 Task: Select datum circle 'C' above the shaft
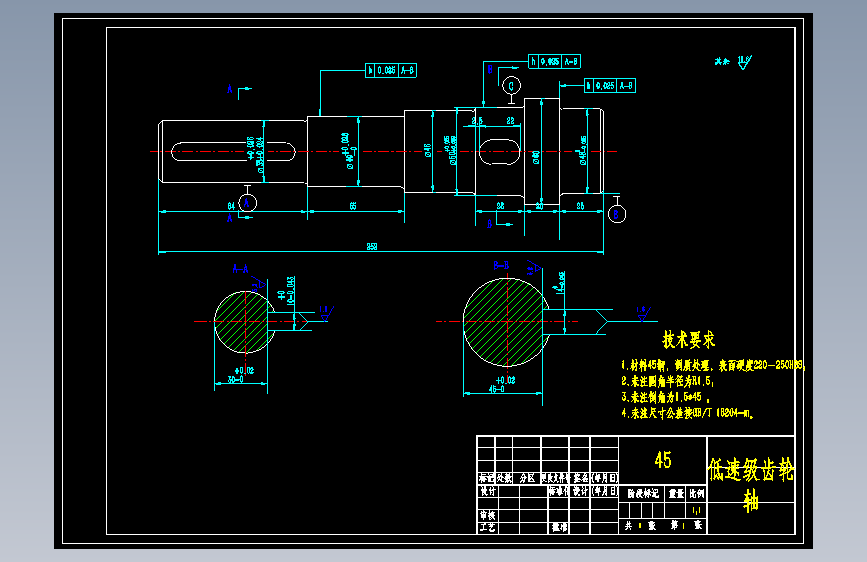tap(511, 86)
